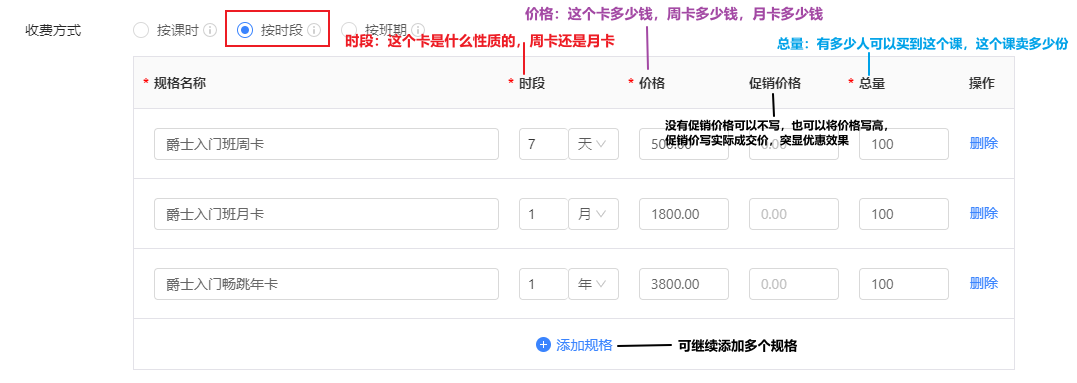Click the 添加规格 link
This screenshot has height=383, width=1077.
(x=584, y=345)
